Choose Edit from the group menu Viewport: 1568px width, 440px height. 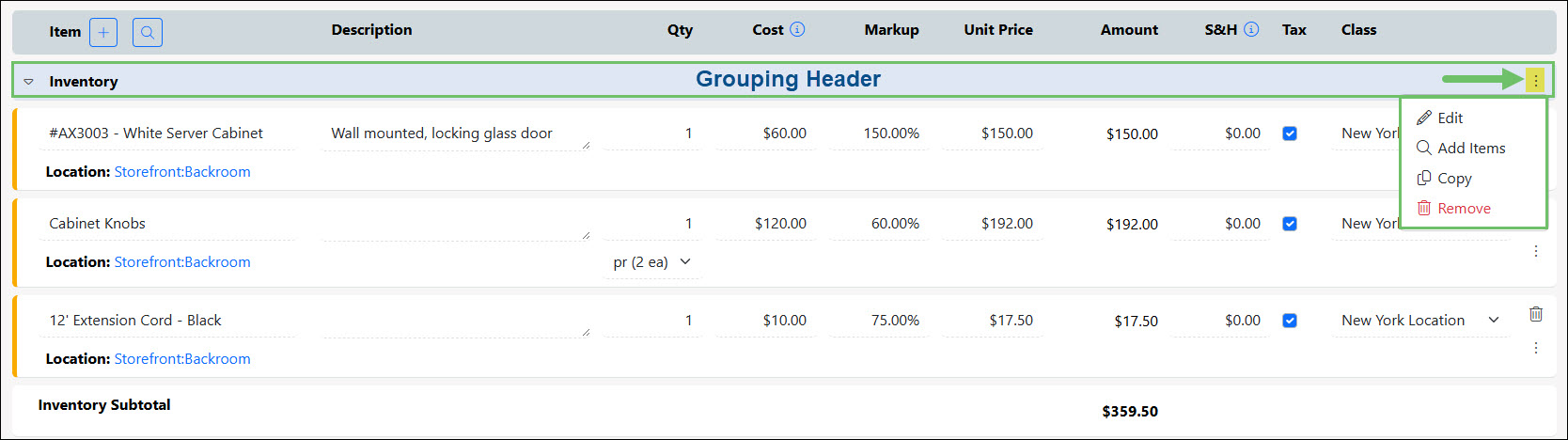(x=1439, y=118)
